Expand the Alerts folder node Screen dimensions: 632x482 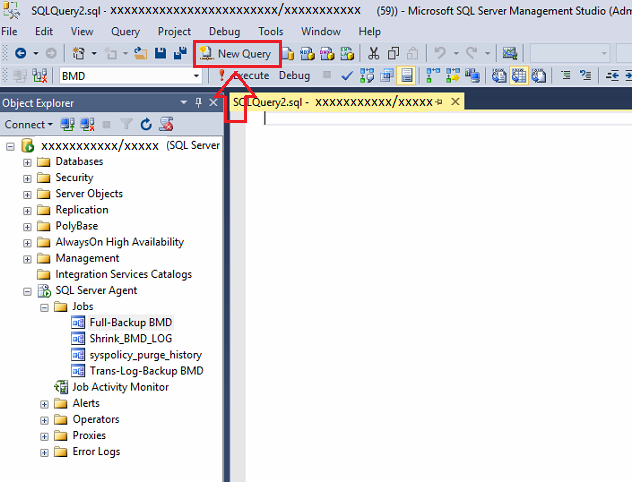44,404
